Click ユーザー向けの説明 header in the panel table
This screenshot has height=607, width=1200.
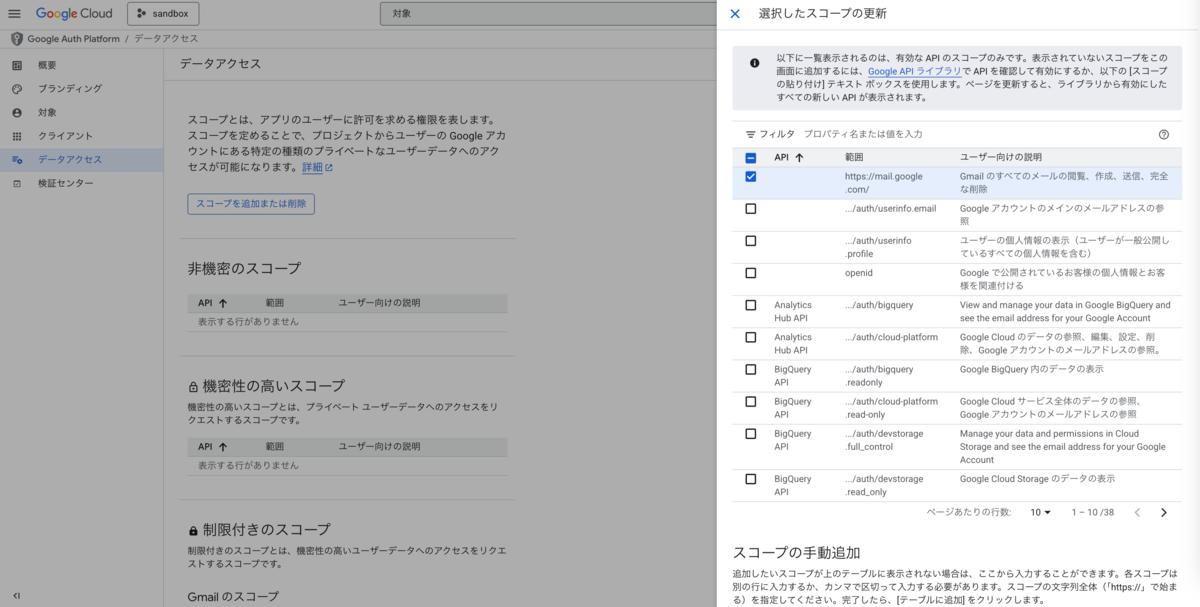[x=1001, y=157]
